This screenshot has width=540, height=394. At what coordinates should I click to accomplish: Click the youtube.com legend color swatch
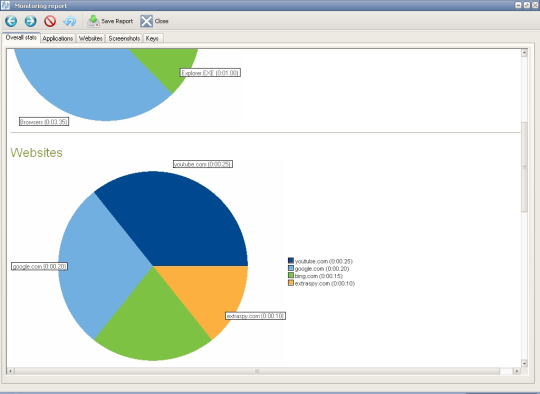click(291, 261)
